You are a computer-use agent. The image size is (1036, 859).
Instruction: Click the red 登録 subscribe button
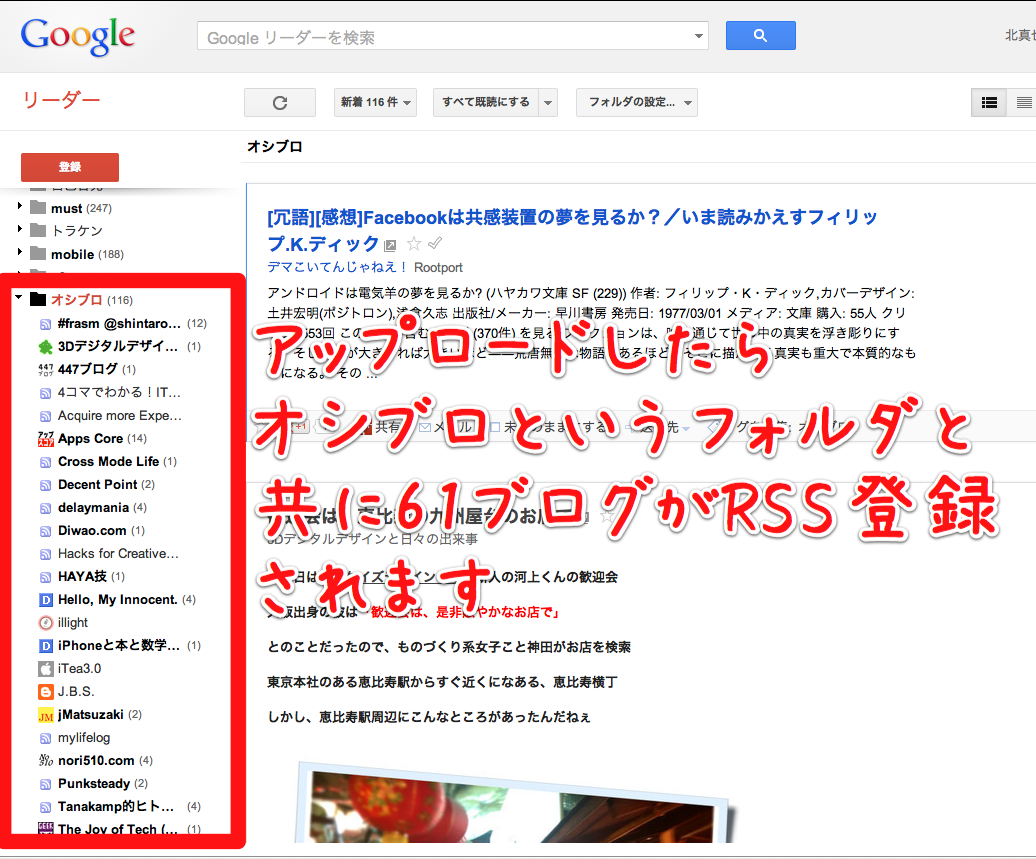point(70,167)
